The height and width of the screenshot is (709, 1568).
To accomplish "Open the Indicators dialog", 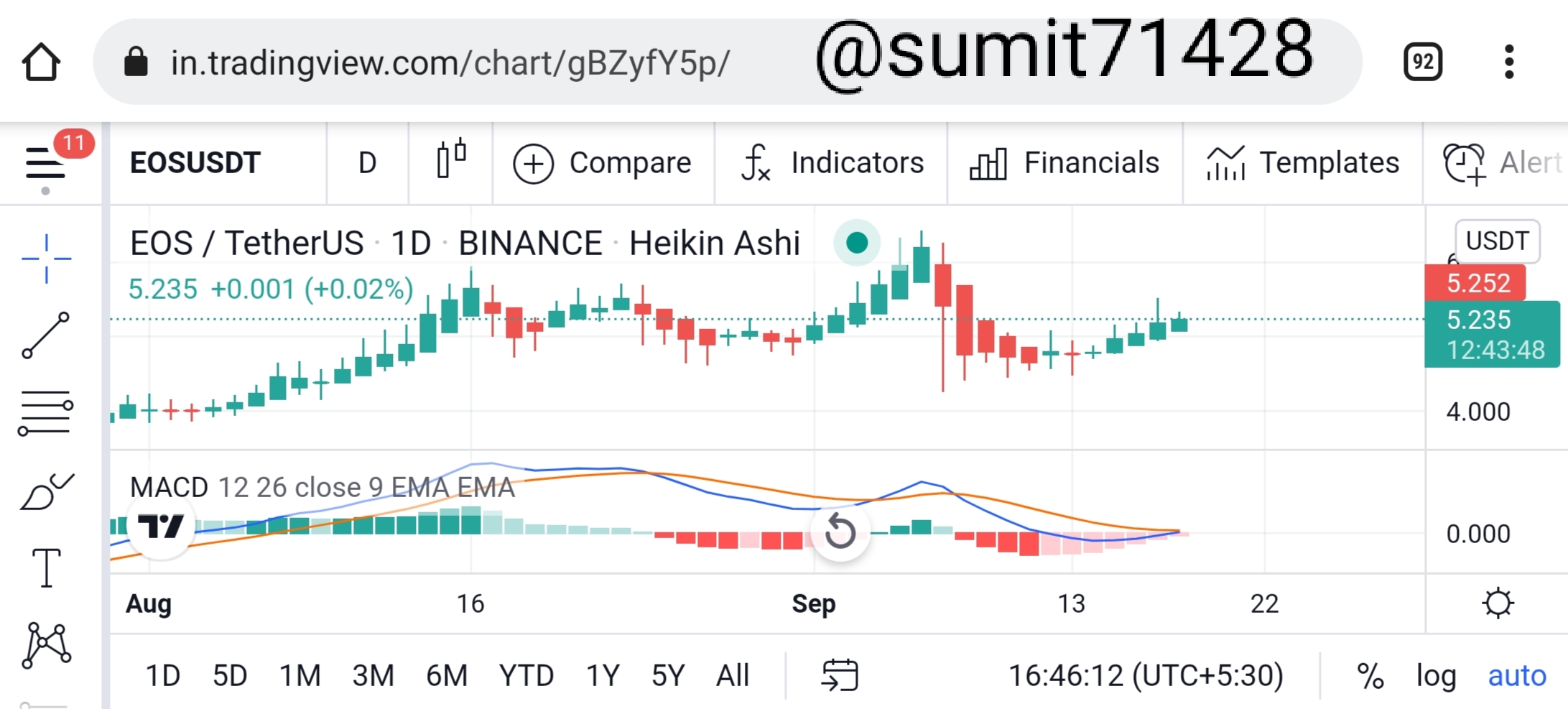I will pos(832,163).
